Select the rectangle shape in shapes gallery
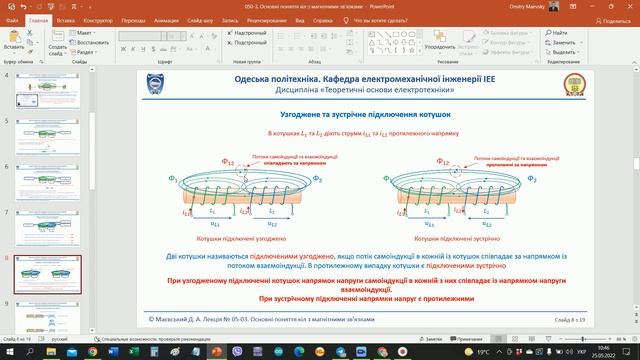 click(x=396, y=34)
